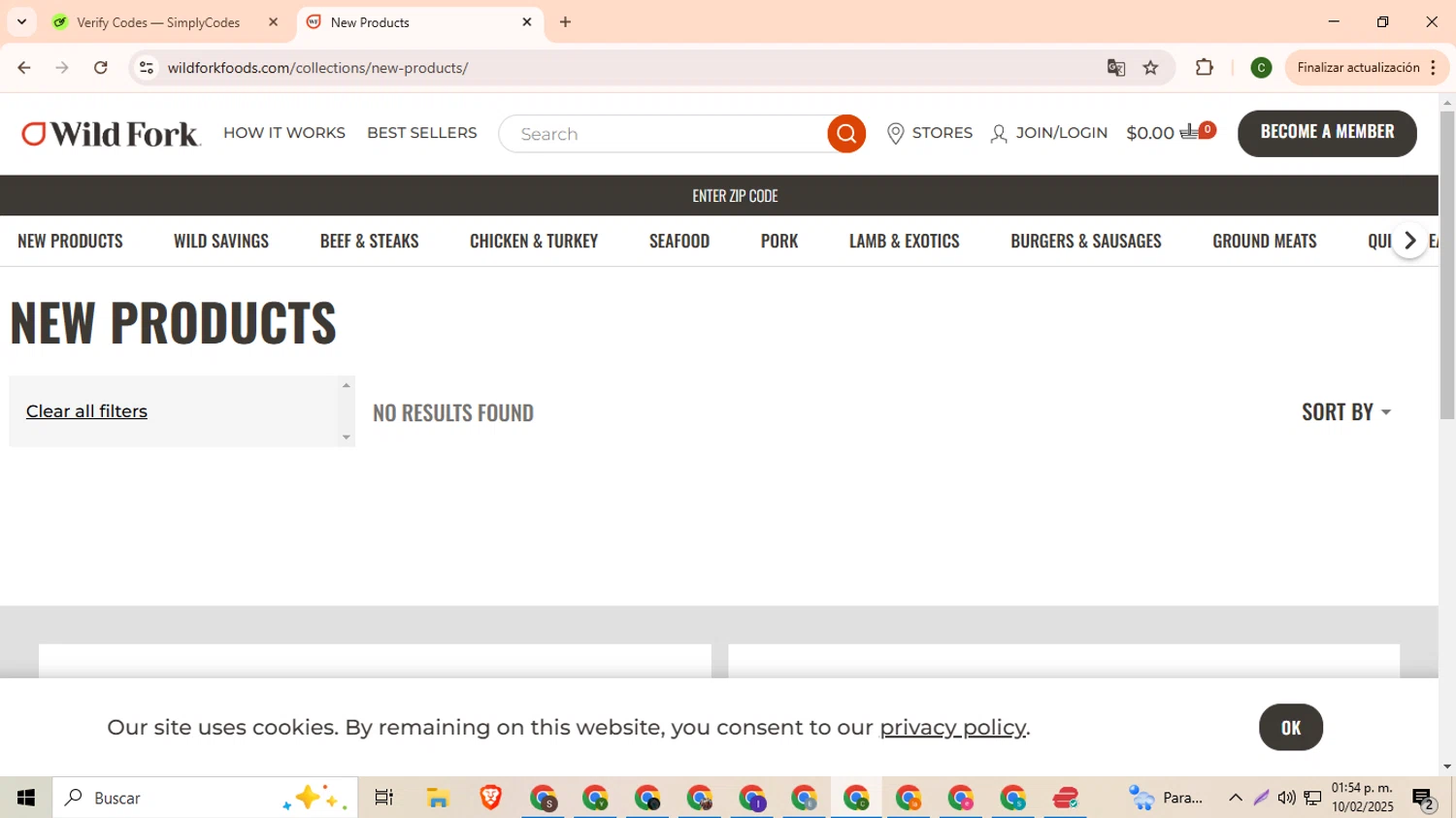Screen dimensions: 1456x818
Task: Open the taskbar weather widget
Action: coord(1166,798)
